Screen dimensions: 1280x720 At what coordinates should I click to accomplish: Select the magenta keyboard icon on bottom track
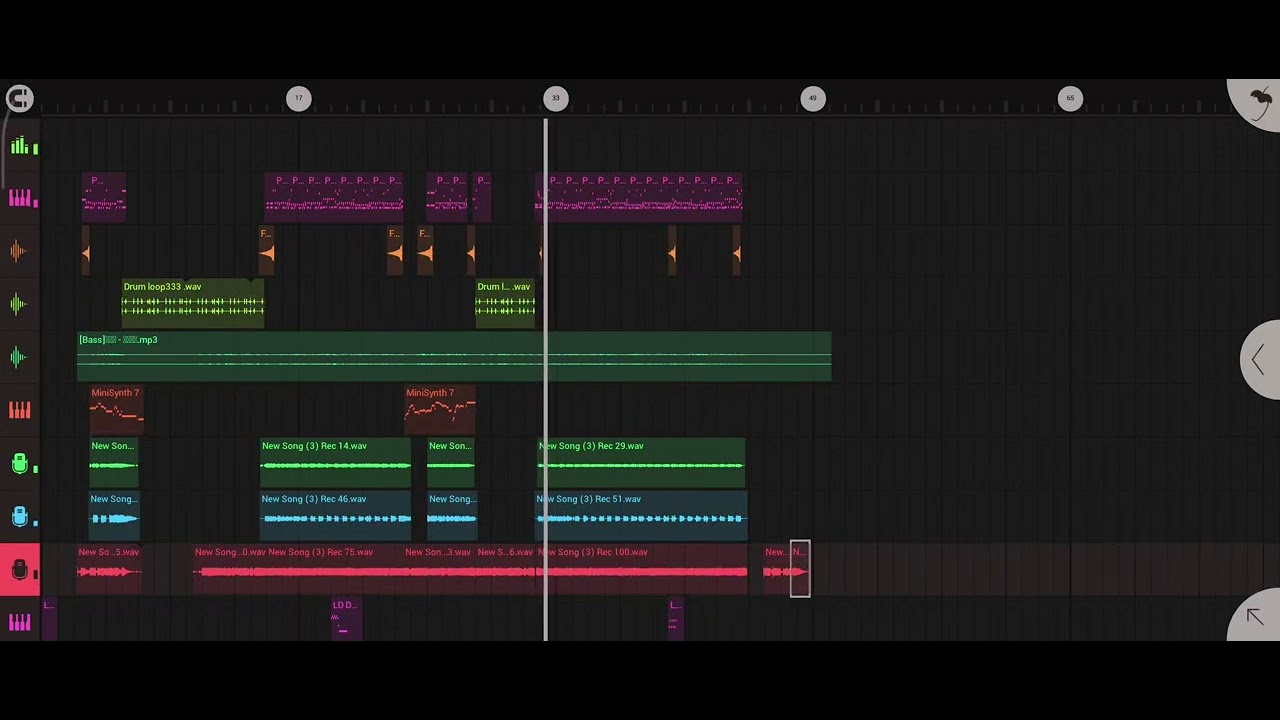click(x=19, y=622)
